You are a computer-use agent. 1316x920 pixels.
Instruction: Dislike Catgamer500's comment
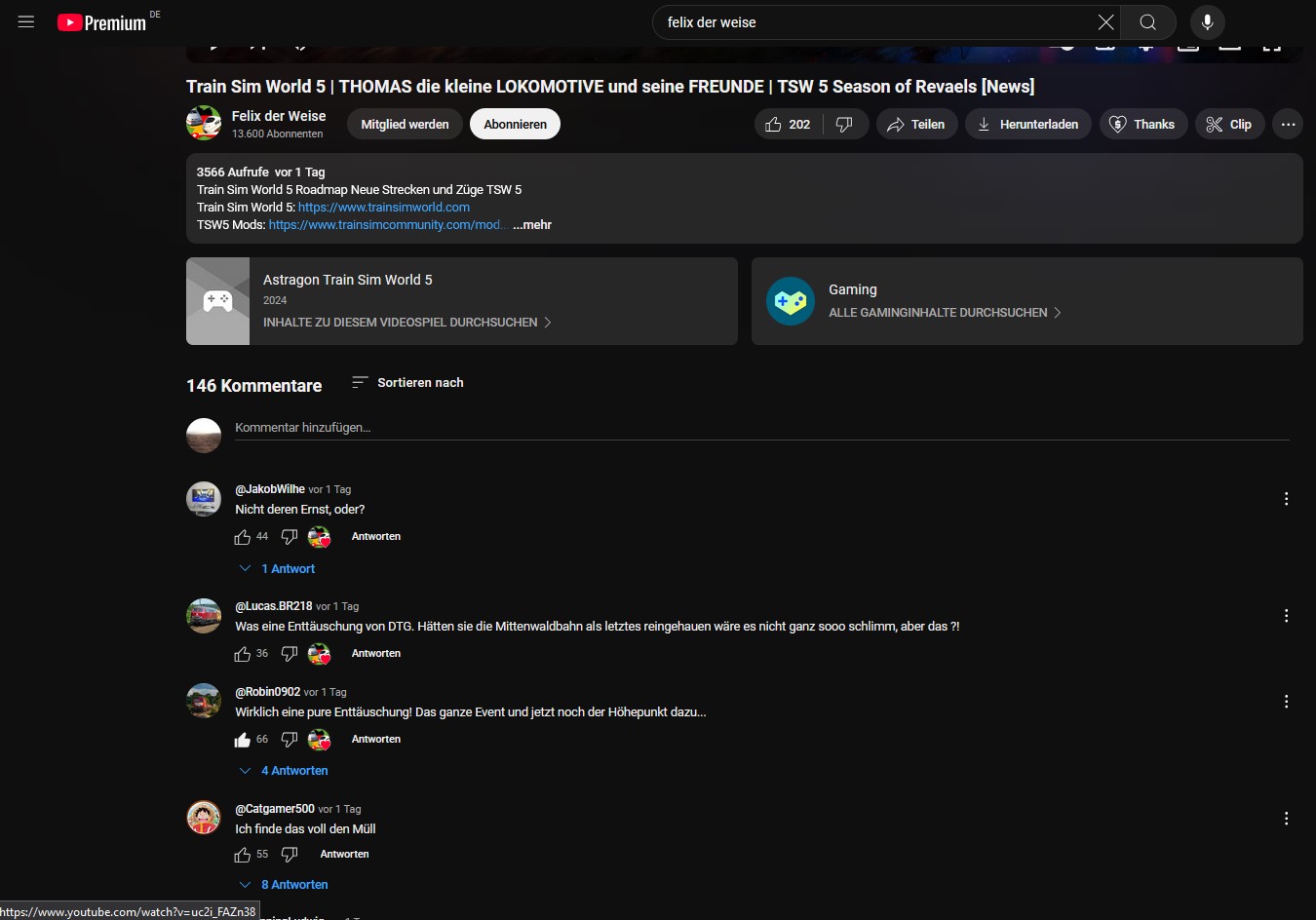point(290,855)
